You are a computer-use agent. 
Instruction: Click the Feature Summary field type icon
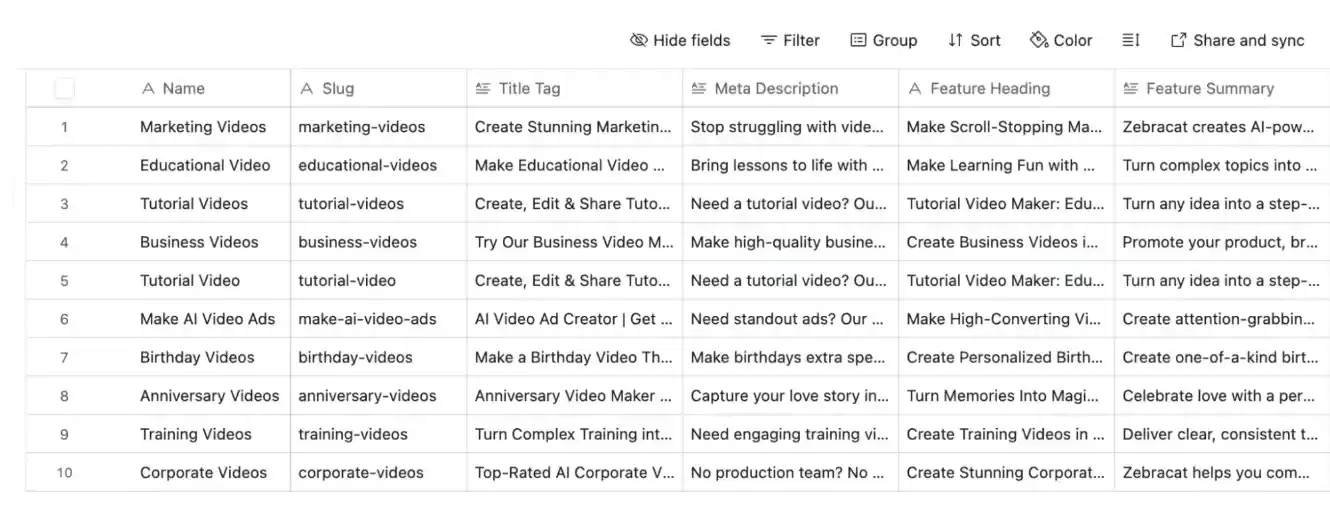click(x=1130, y=89)
